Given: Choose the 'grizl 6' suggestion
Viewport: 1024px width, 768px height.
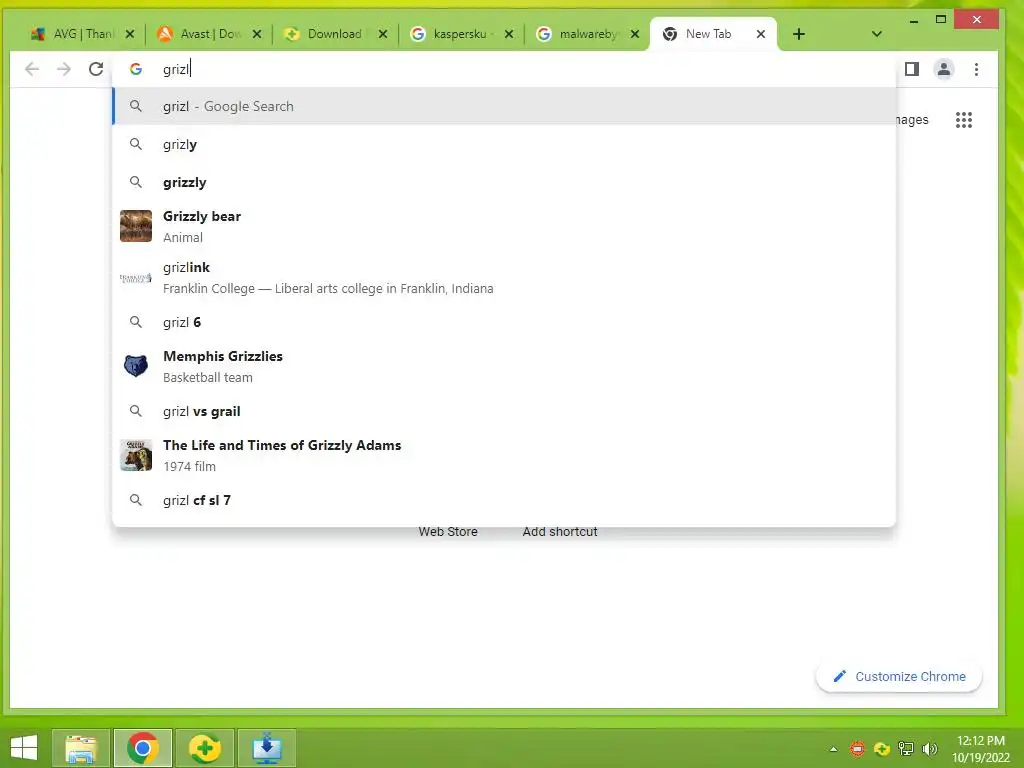Looking at the screenshot, I should point(504,322).
